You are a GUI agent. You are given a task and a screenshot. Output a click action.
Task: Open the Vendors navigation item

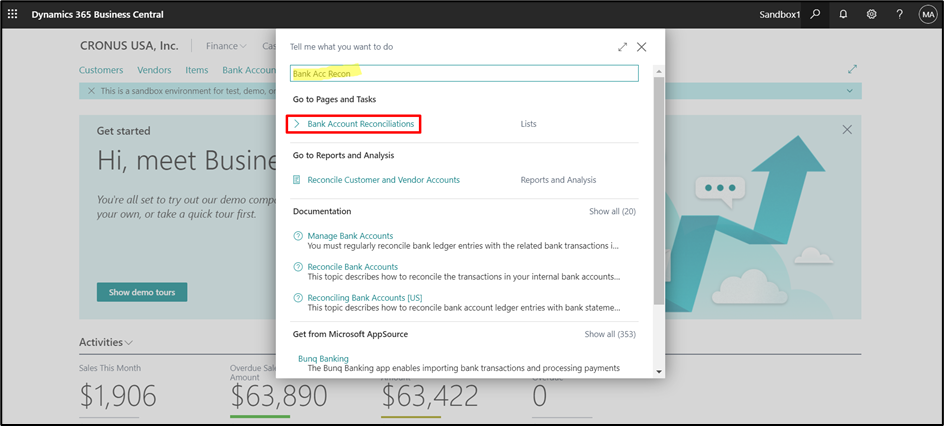(x=154, y=70)
